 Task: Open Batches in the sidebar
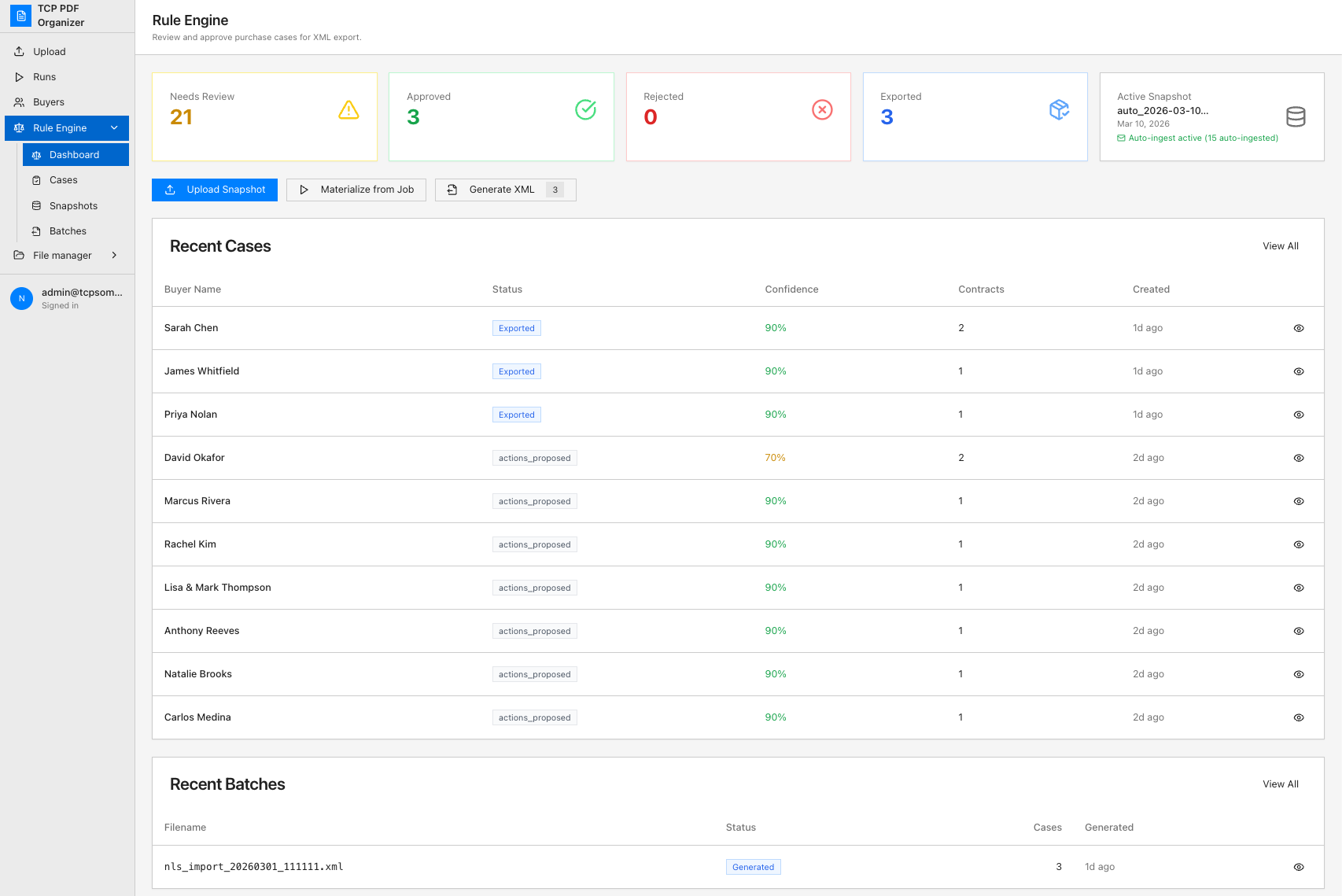[x=76, y=231]
